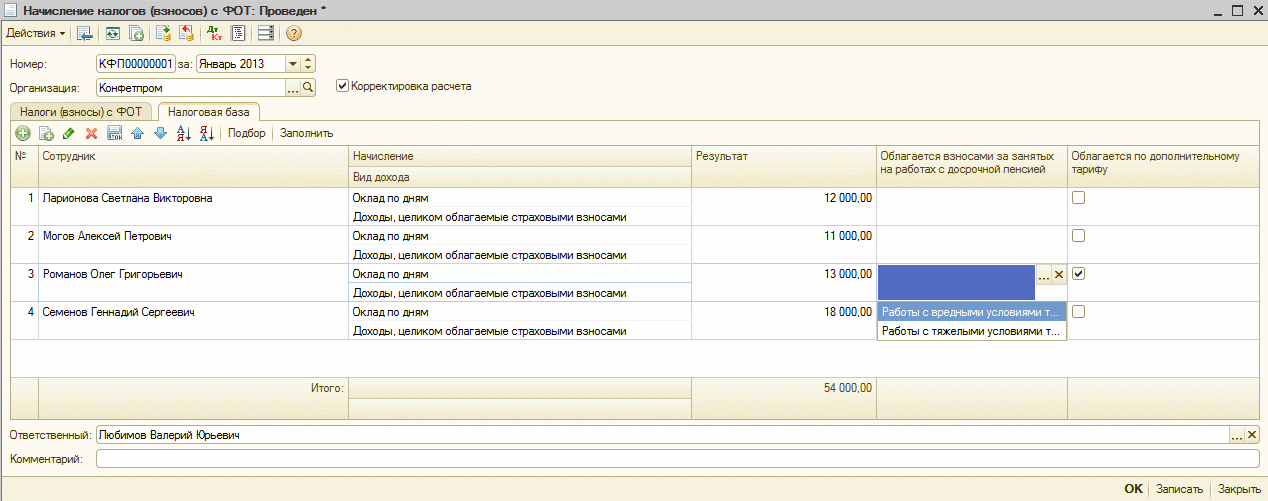
Task: Move row up with blue arrow
Action: tap(137, 133)
